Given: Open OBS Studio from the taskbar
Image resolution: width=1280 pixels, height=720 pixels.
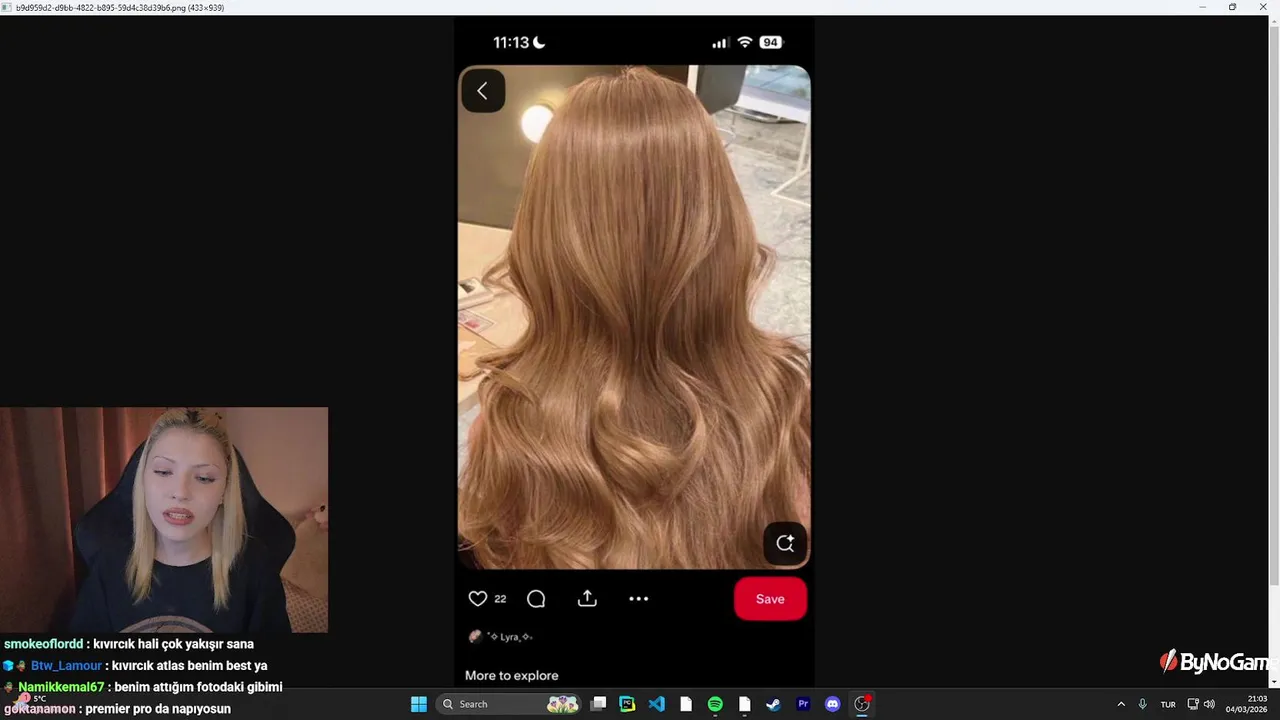Looking at the screenshot, I should [862, 704].
